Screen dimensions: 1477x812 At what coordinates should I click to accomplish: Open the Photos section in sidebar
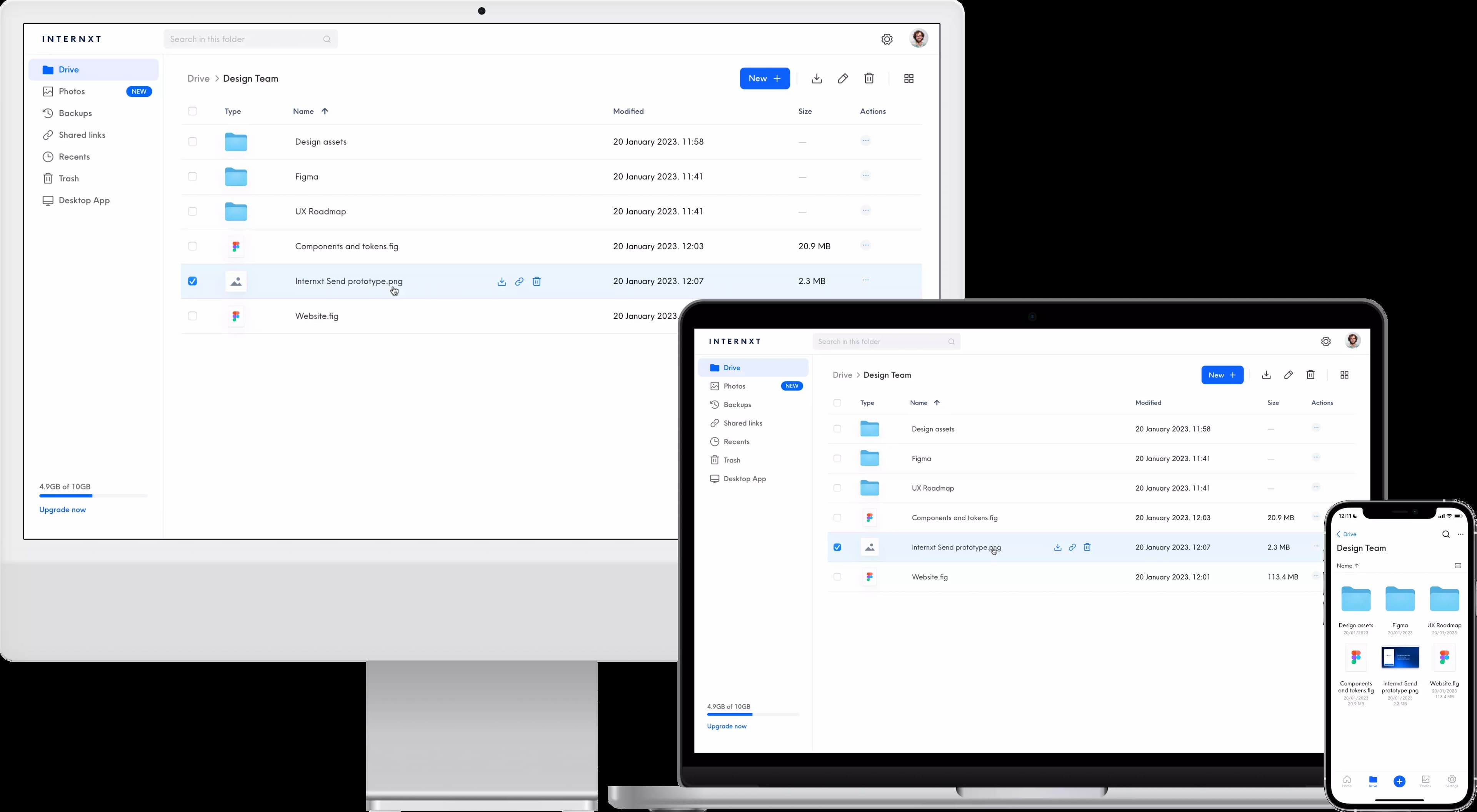tap(72, 91)
